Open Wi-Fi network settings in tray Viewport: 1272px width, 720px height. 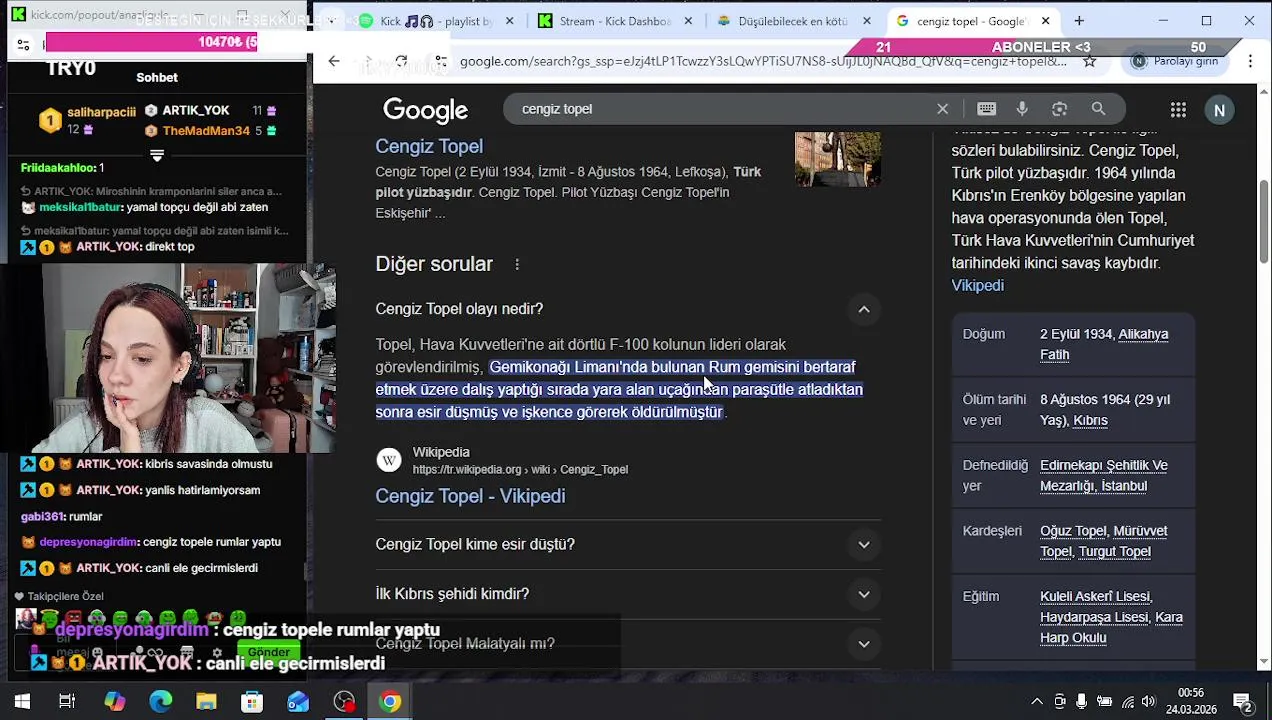1127,702
